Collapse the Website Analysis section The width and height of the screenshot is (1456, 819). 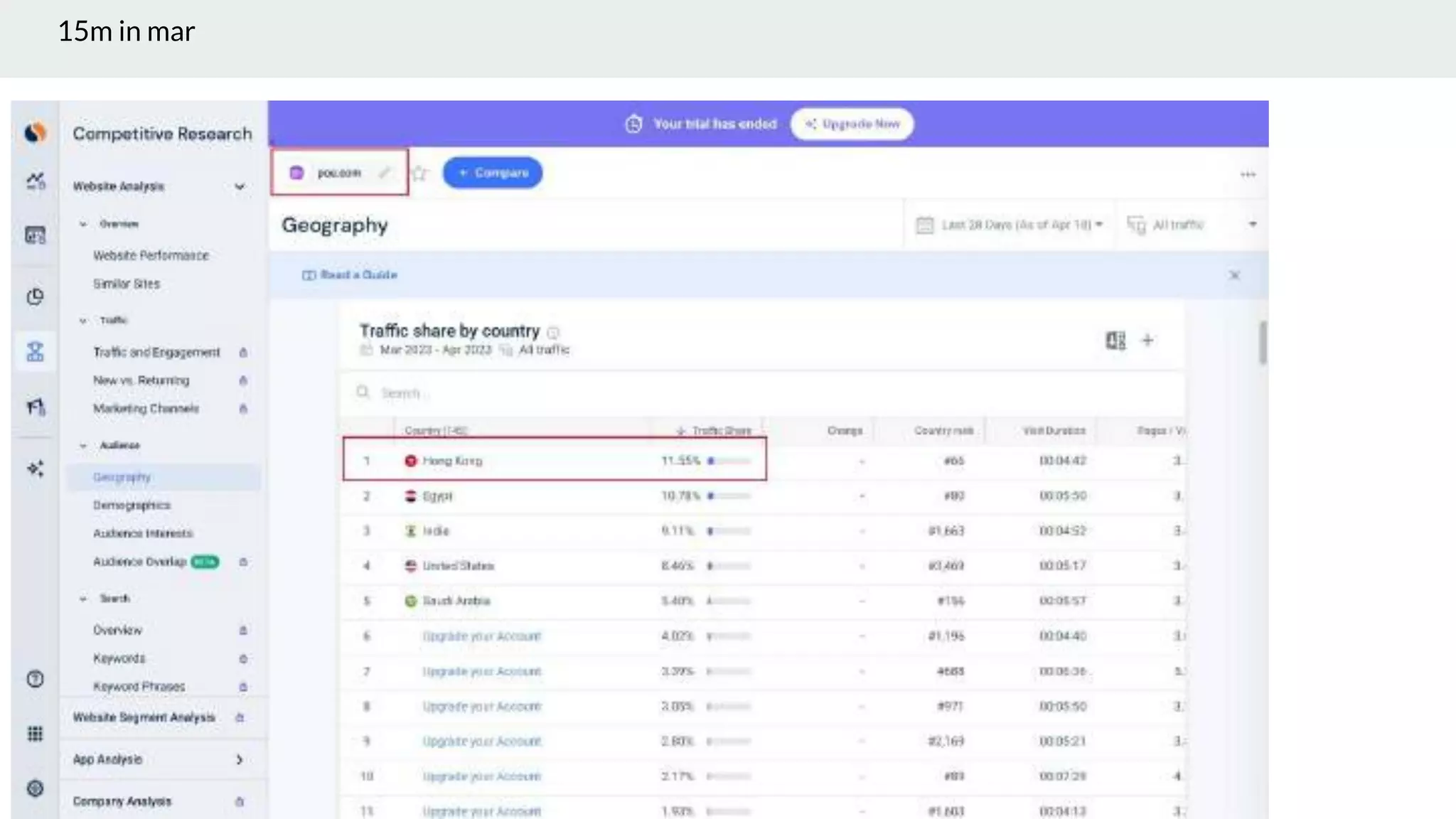[240, 186]
